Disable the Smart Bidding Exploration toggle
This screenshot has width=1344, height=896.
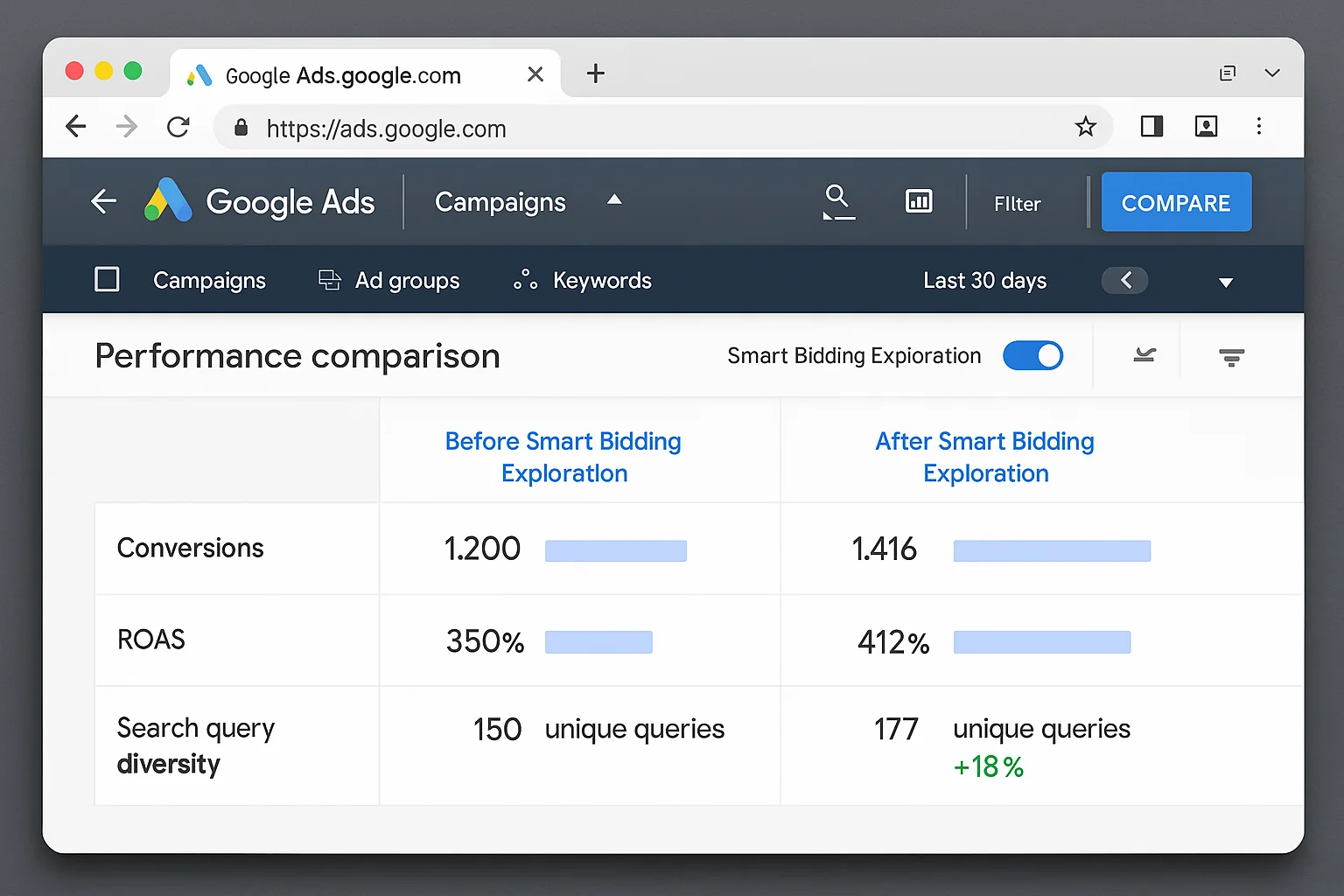pyautogui.click(x=1033, y=355)
